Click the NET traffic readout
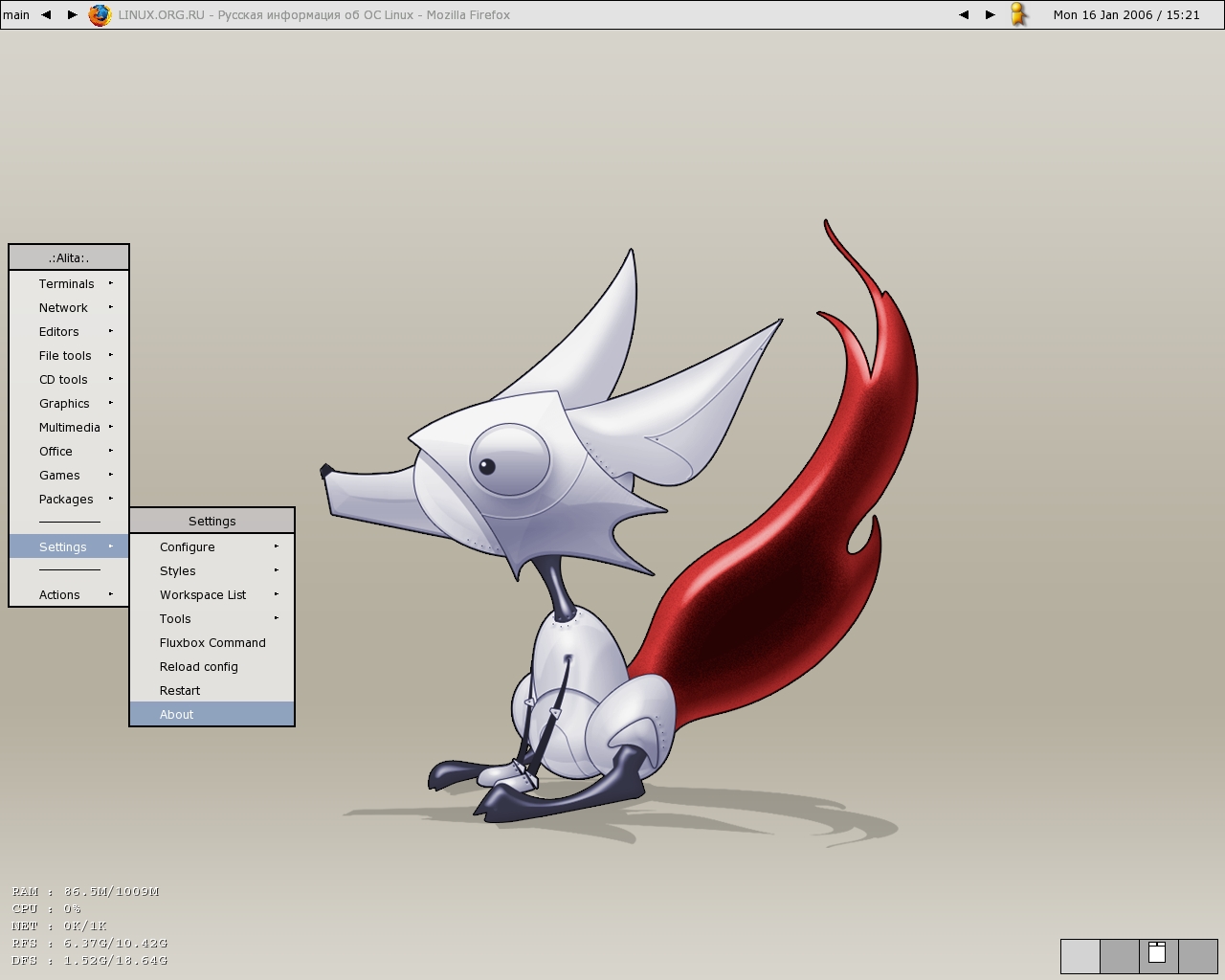Image resolution: width=1225 pixels, height=980 pixels. [59, 925]
